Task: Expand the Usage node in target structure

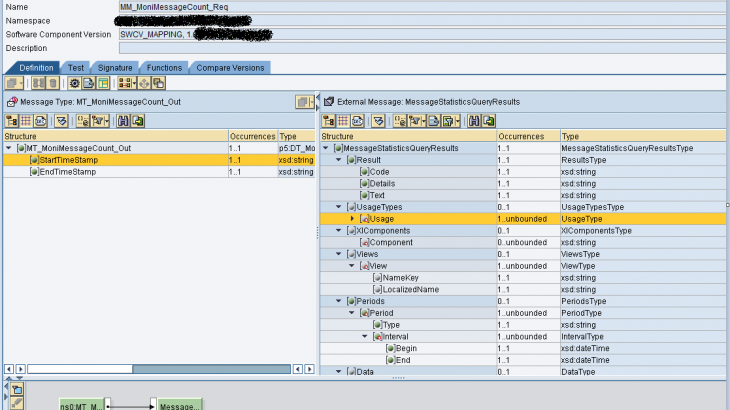Action: 351,218
